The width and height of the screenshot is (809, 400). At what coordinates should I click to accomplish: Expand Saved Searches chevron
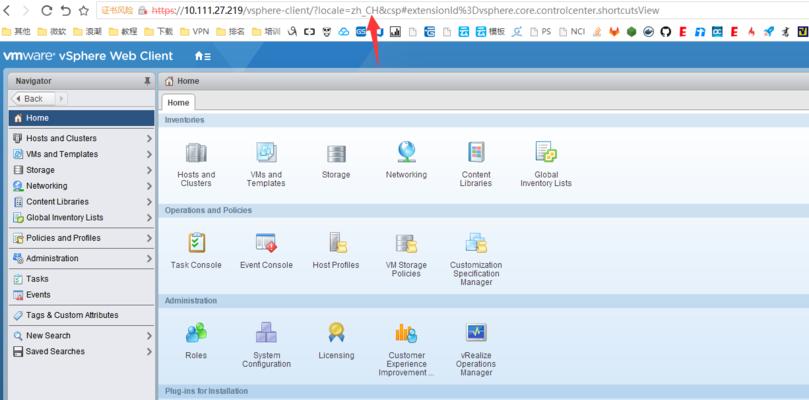[149, 351]
